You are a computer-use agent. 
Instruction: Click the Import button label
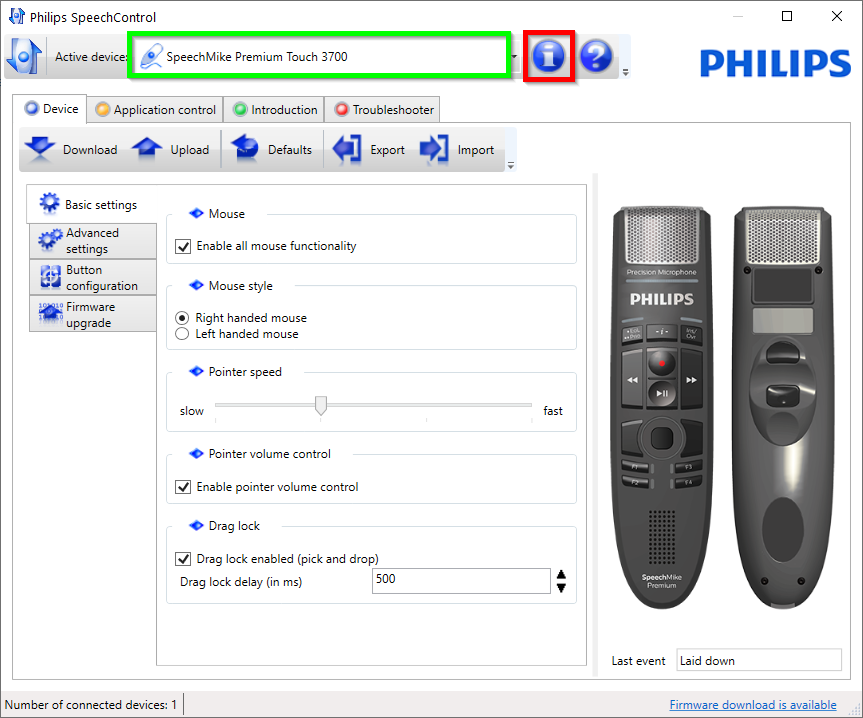pyautogui.click(x=476, y=150)
